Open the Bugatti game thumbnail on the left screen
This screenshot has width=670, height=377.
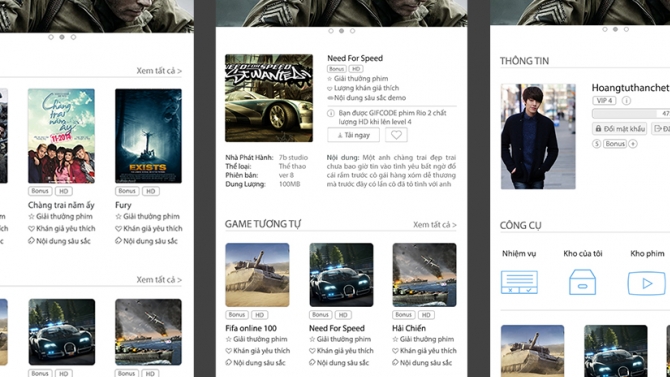click(62, 332)
